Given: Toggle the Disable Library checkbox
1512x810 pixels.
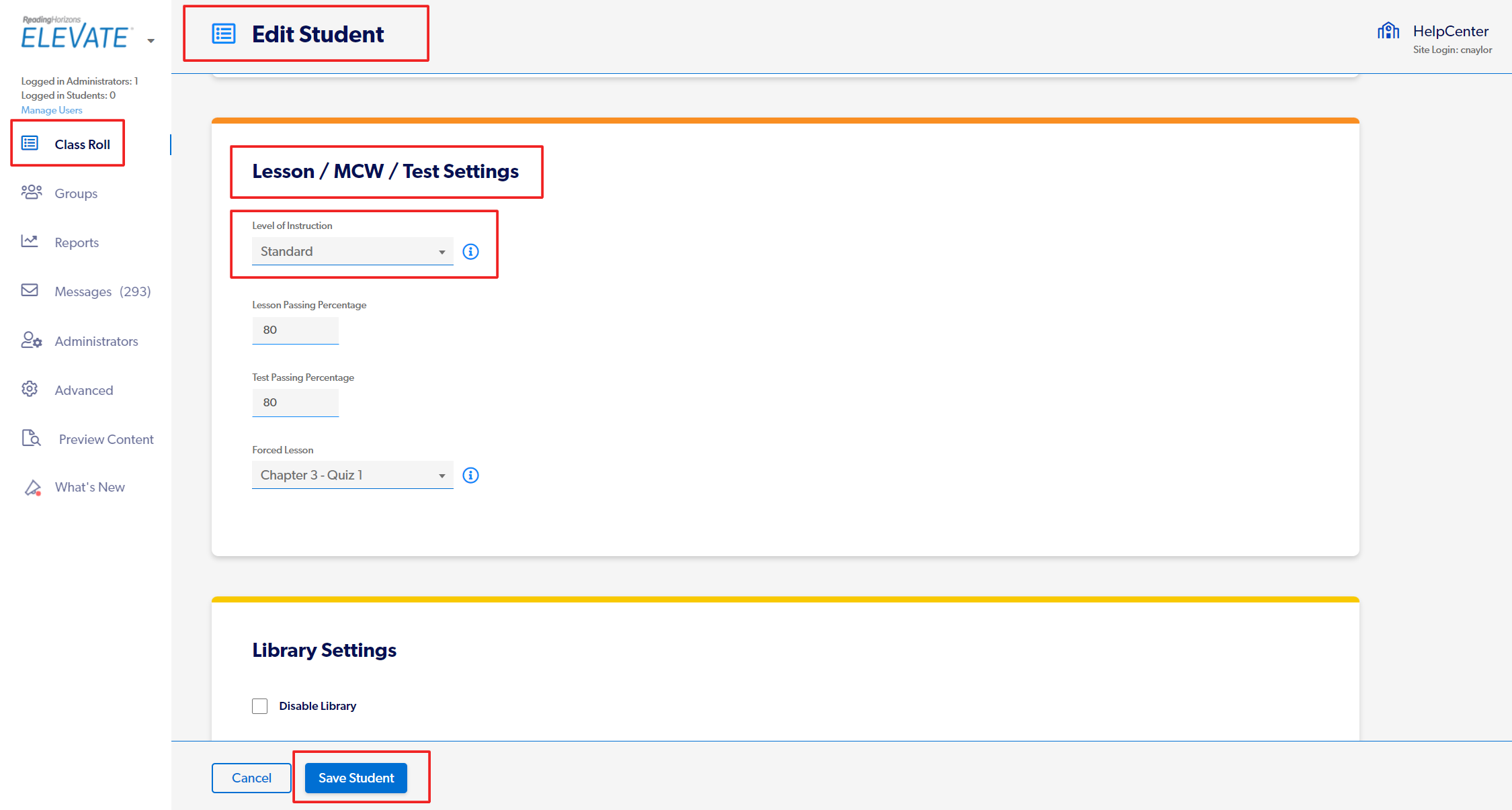Looking at the screenshot, I should click(x=260, y=706).
